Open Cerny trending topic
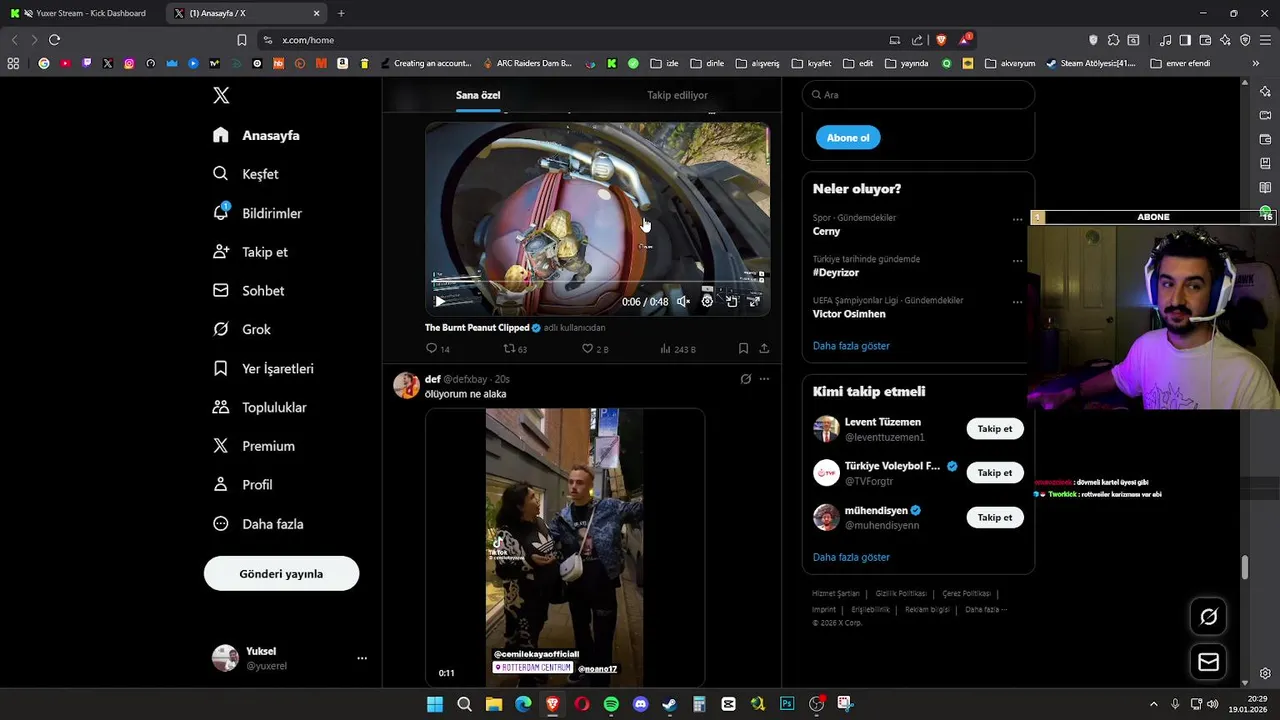This screenshot has width=1280, height=720. coord(826,231)
